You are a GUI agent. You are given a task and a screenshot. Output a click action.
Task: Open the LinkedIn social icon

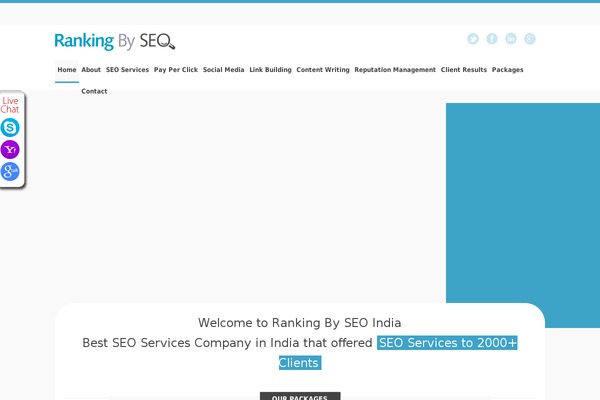[x=511, y=39]
